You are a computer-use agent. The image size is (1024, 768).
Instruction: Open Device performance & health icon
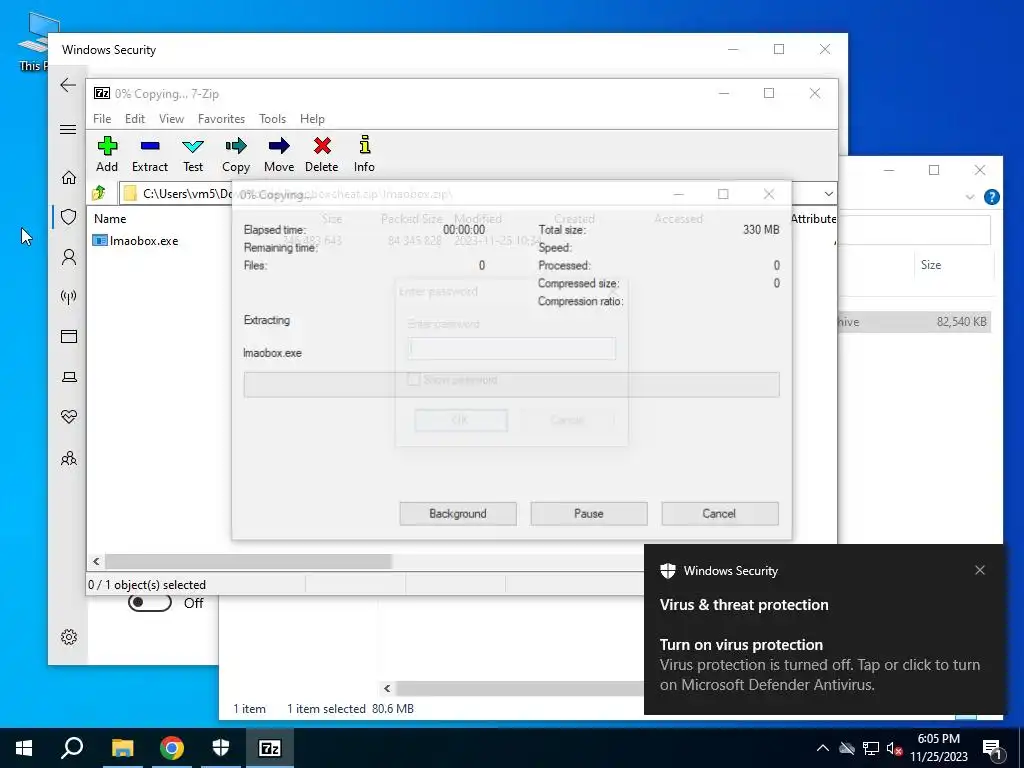(69, 417)
